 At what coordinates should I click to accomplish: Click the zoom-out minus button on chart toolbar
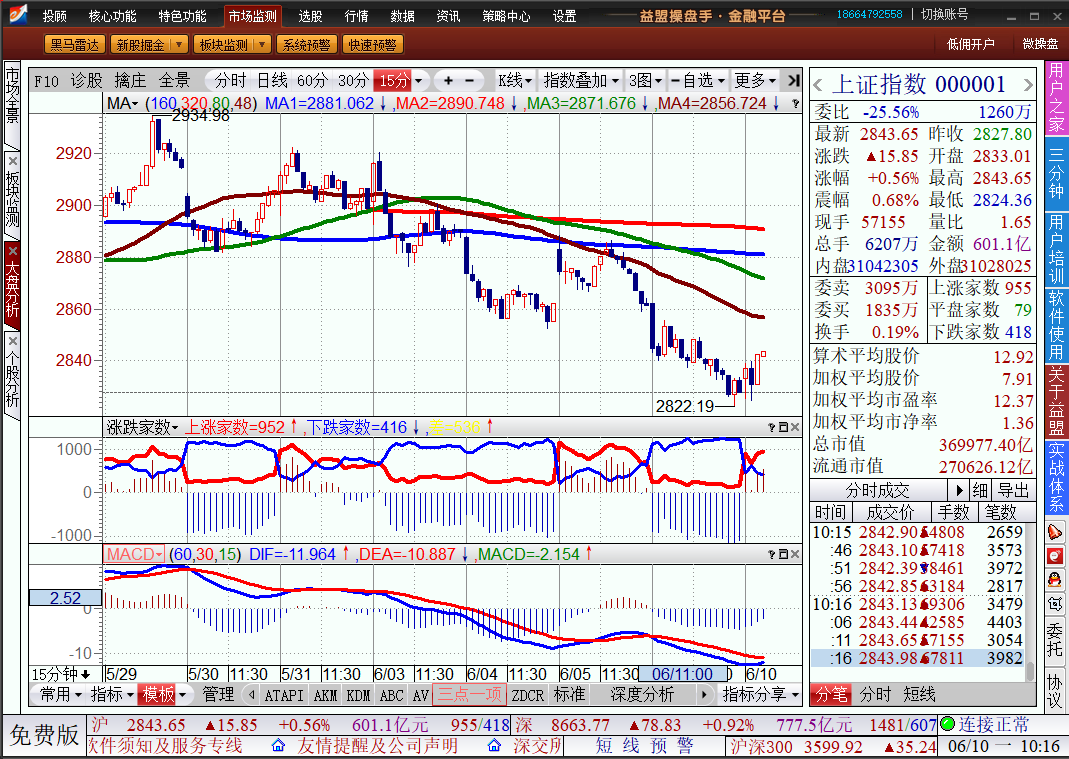(x=470, y=81)
